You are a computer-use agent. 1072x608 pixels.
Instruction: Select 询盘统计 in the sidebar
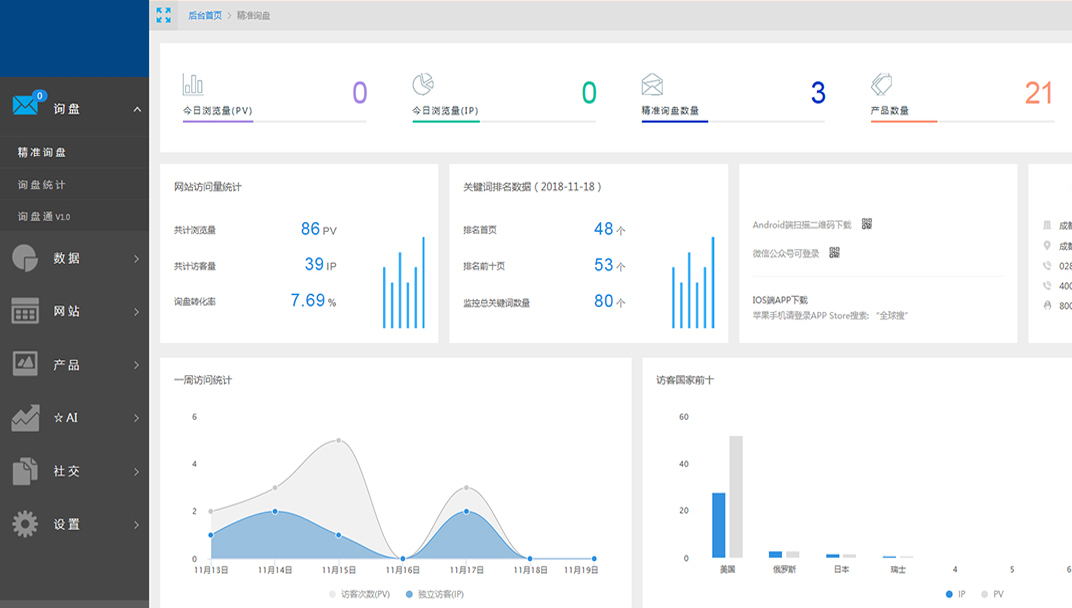[x=42, y=185]
